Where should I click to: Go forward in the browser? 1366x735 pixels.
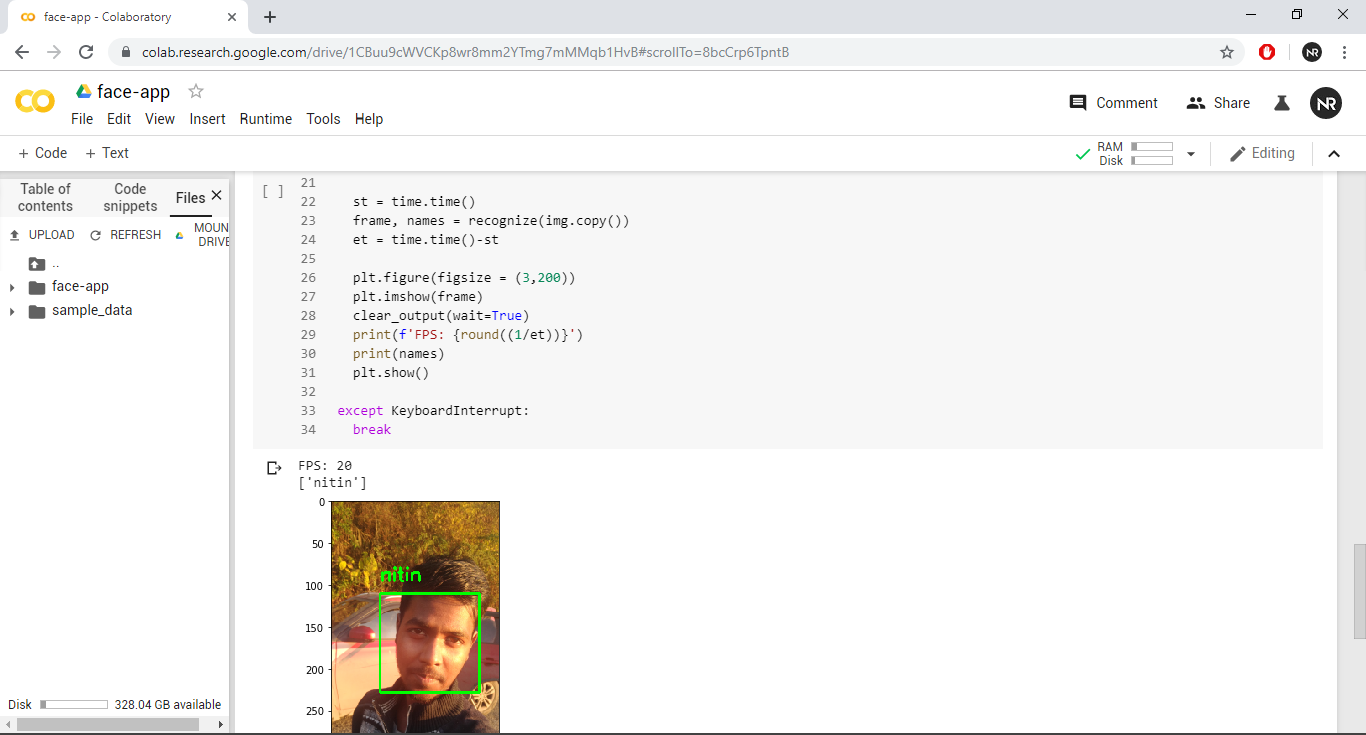[54, 52]
